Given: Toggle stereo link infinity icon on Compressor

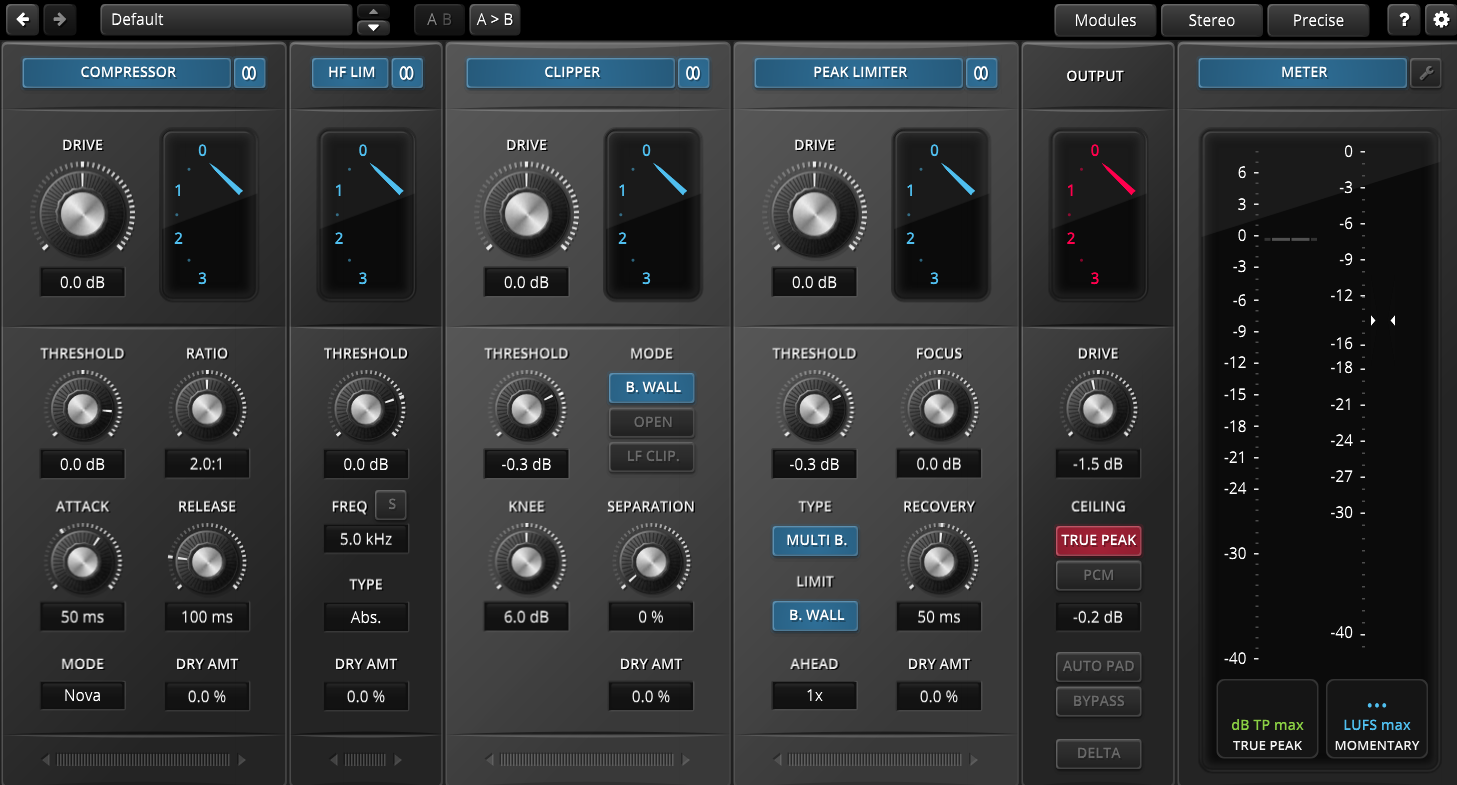Looking at the screenshot, I should (x=249, y=72).
